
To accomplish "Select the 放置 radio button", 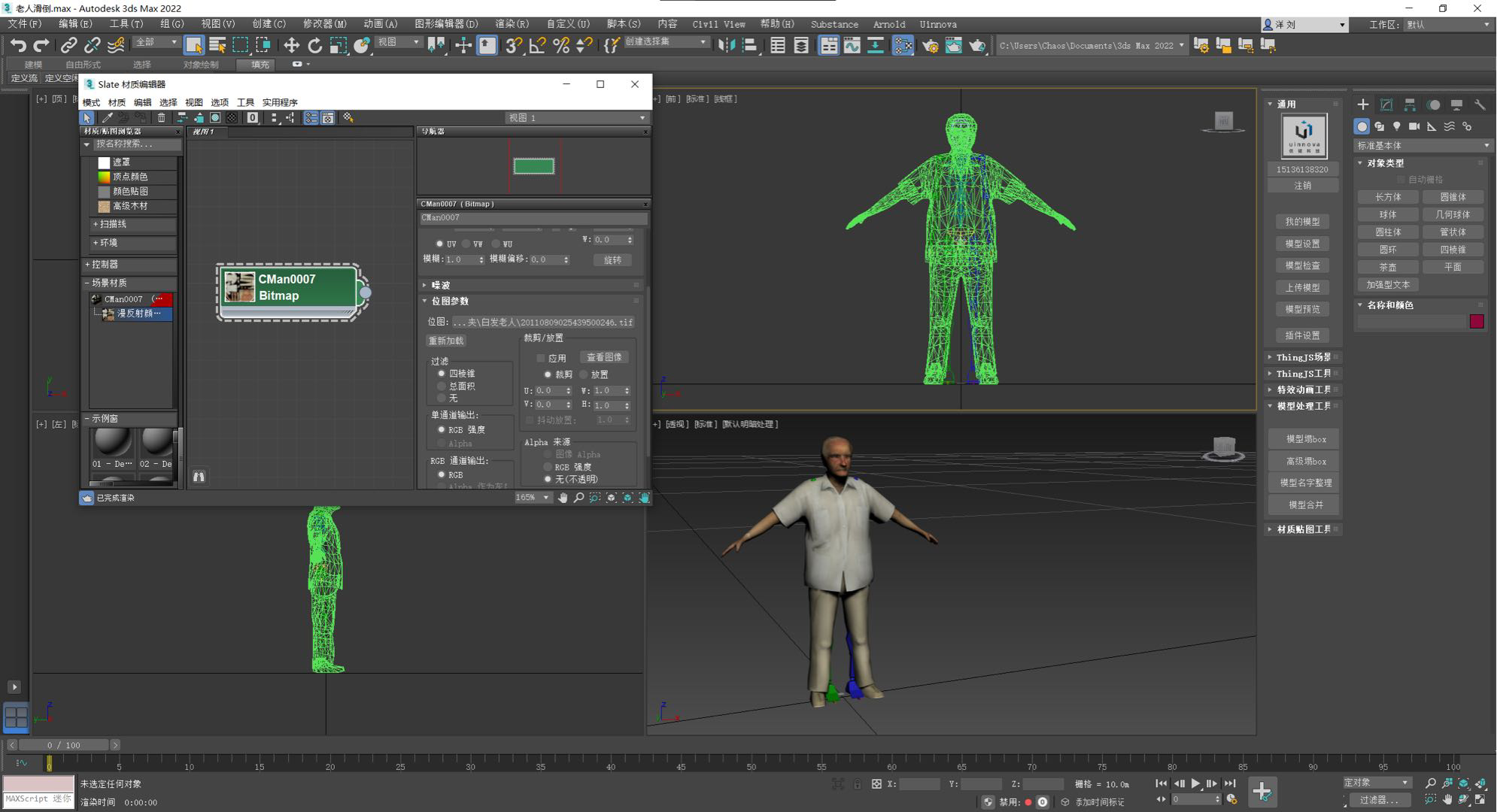I will (584, 374).
